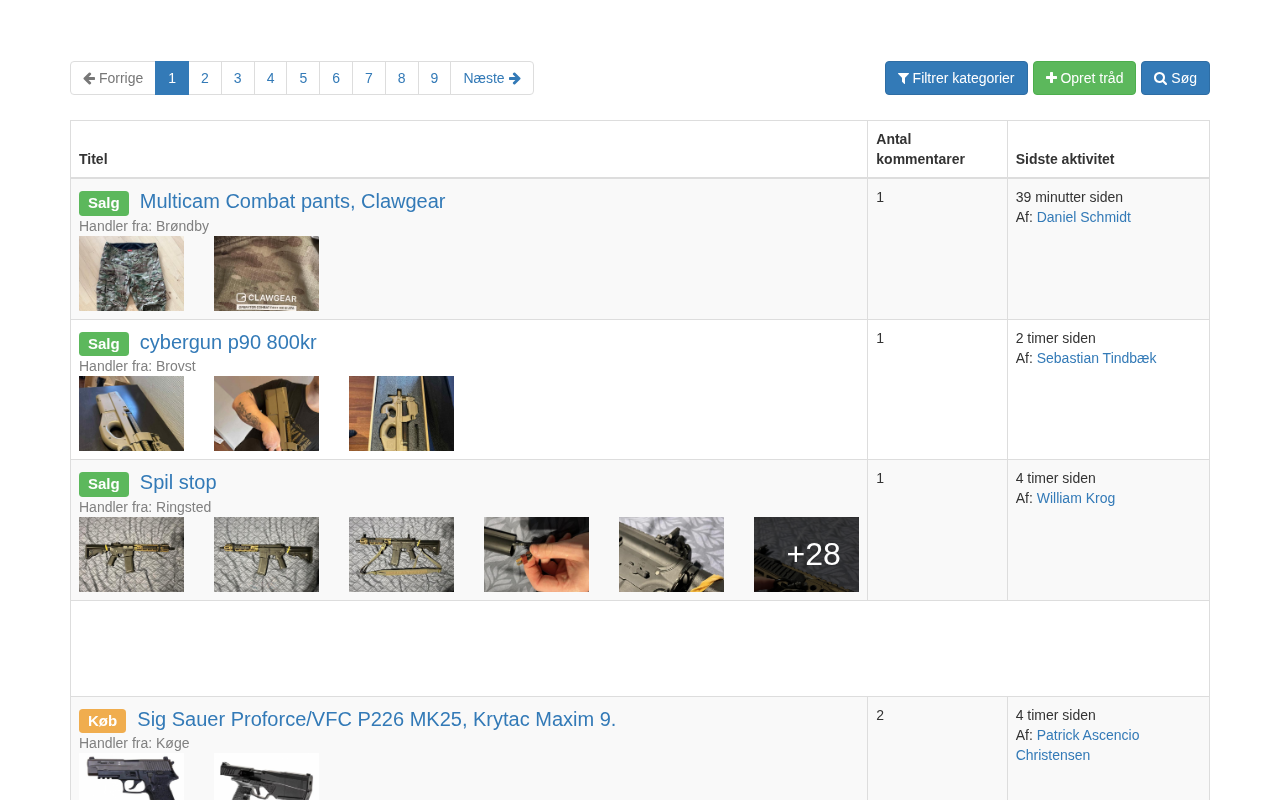Open Sig Sauer Proforce/VFC P226 thread

pyautogui.click(x=376, y=719)
